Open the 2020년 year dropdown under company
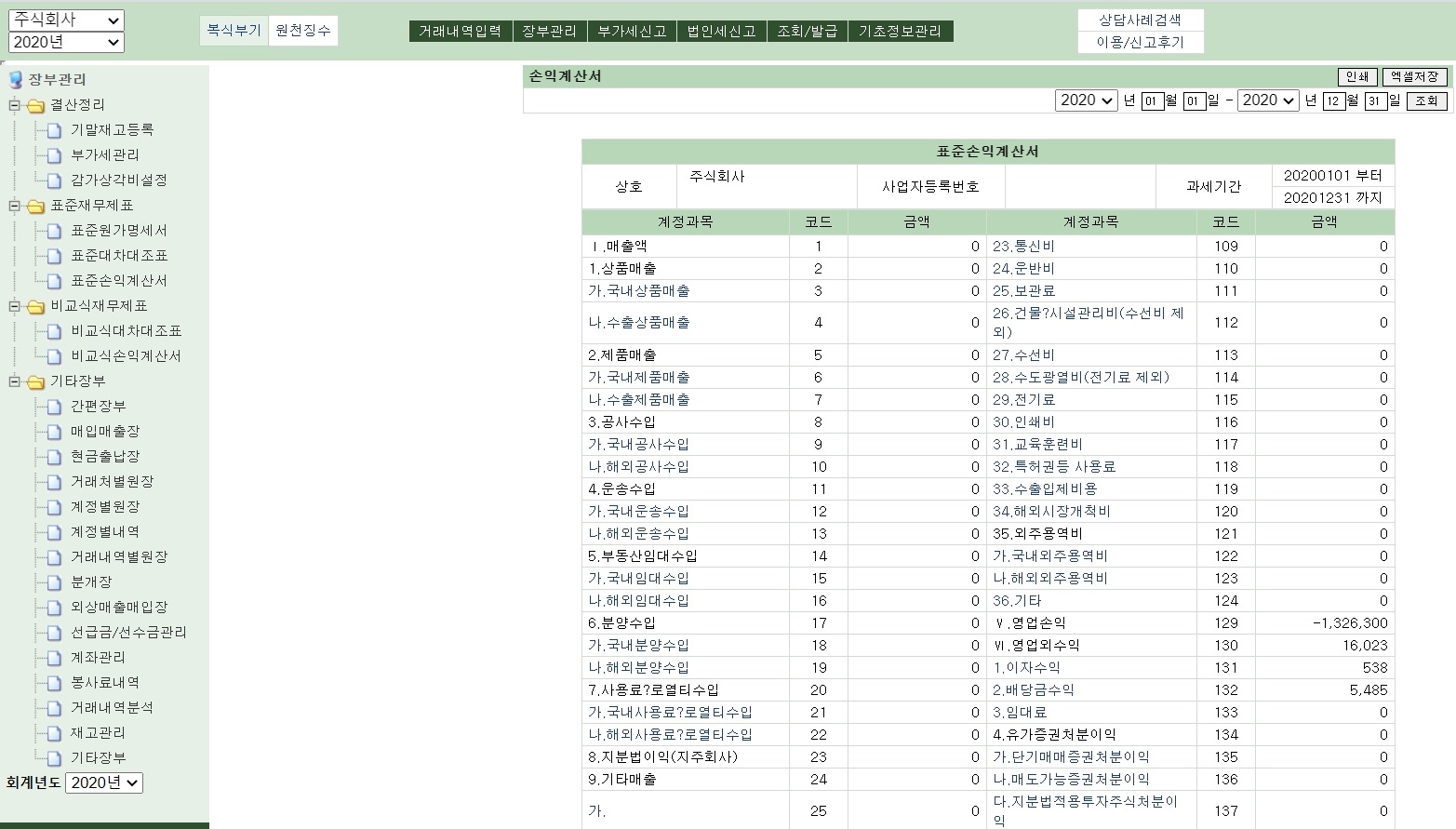This screenshot has height=829, width=1456. (x=66, y=42)
